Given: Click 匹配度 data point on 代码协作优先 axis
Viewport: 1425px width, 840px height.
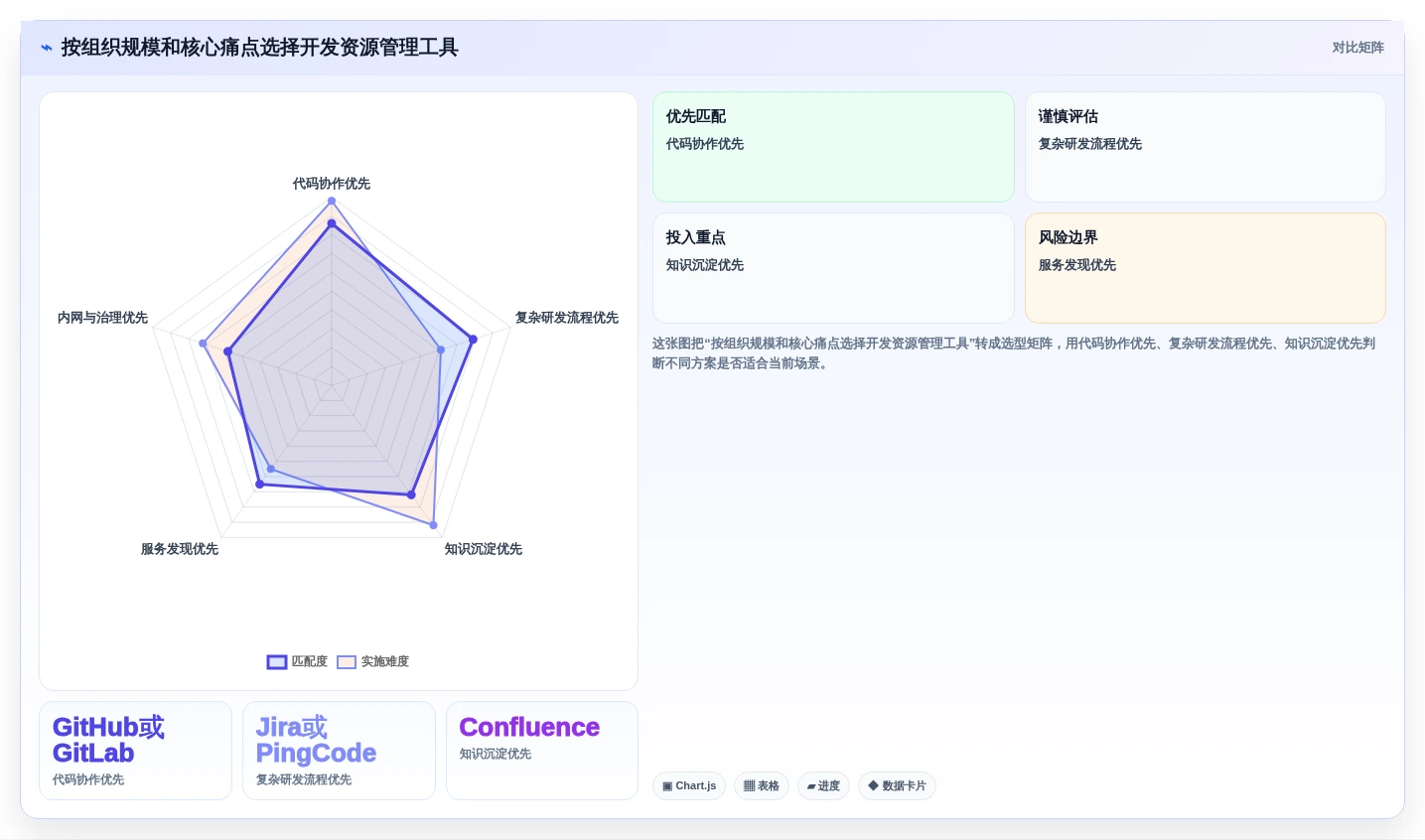Looking at the screenshot, I should [x=332, y=223].
